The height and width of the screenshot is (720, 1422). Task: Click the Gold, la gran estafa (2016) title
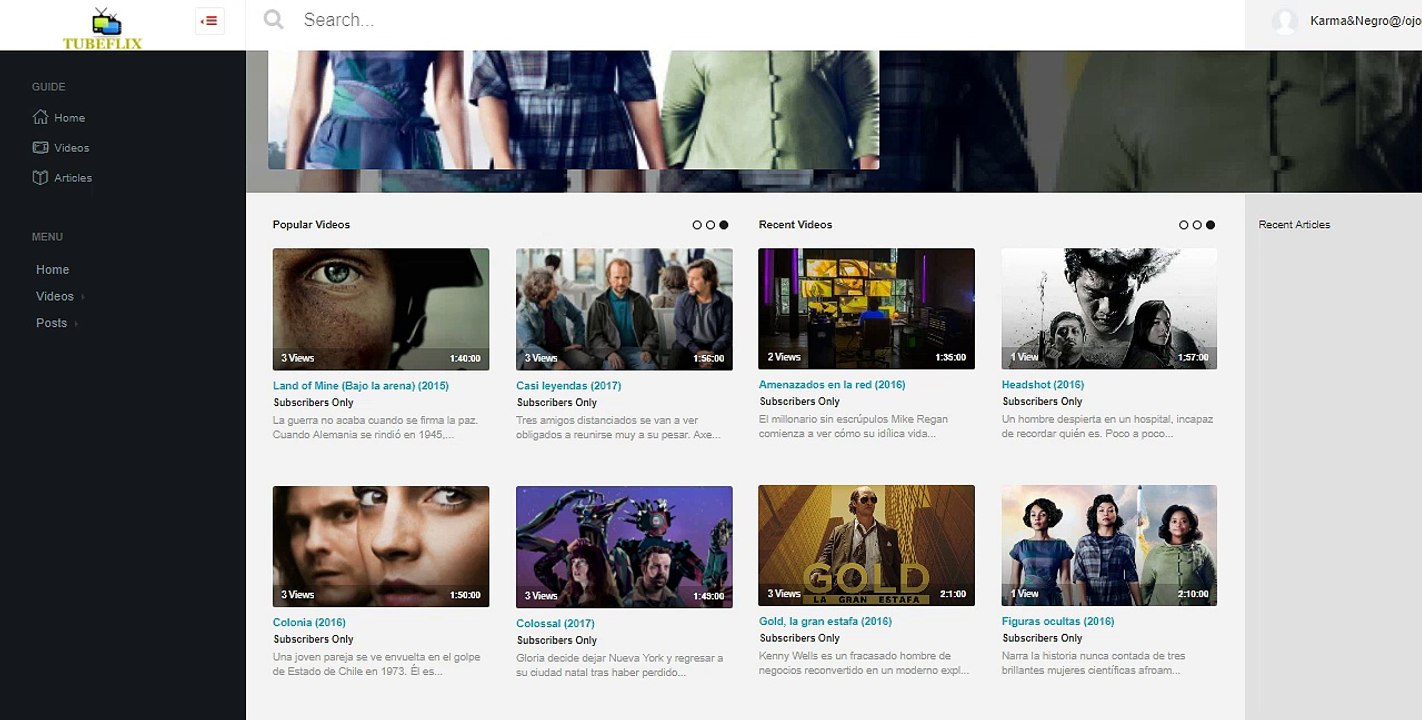pos(825,622)
